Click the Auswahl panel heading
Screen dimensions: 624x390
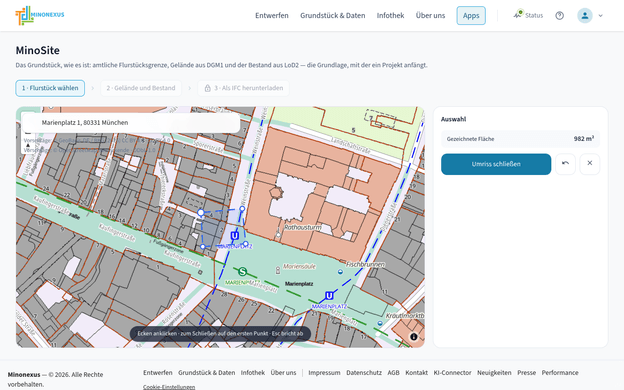(x=453, y=119)
